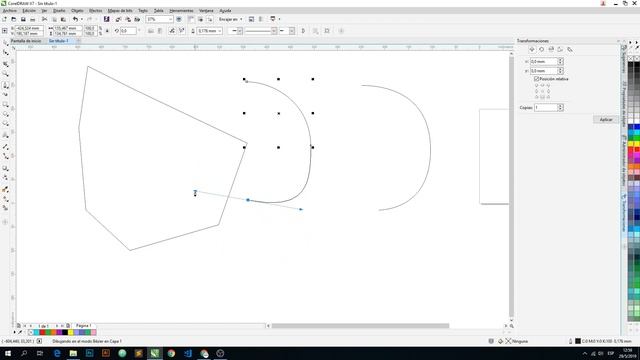Click the Skew transformation icon in docker
Viewport: 640px width, 360px height.
coord(570,49)
